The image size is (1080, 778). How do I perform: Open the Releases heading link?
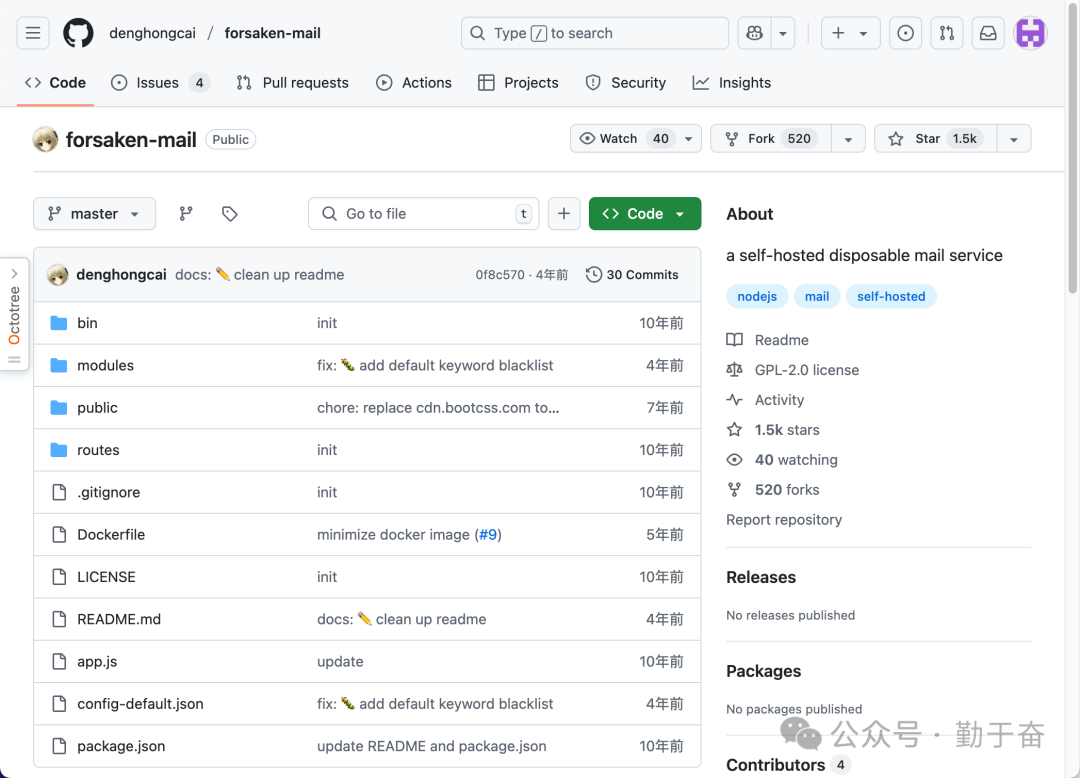point(761,577)
